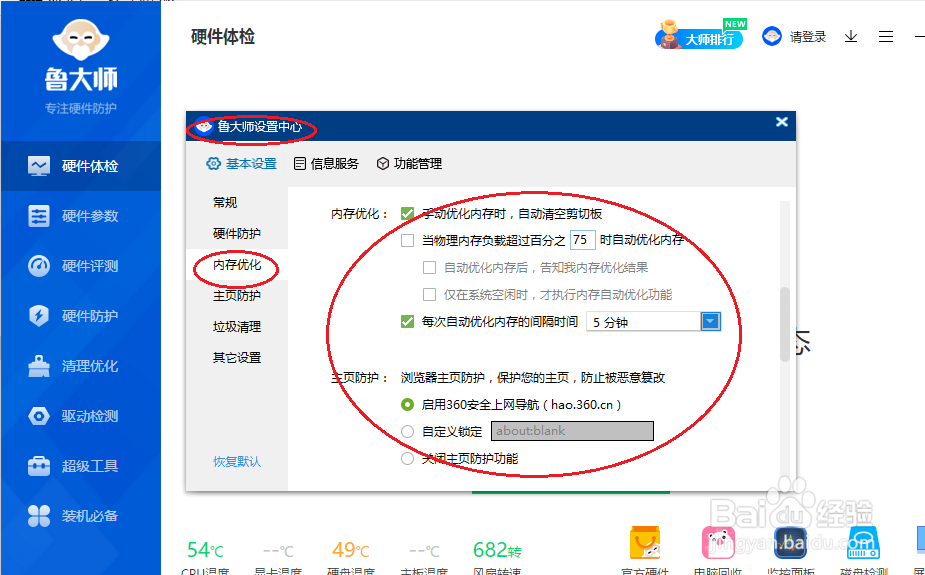The height and width of the screenshot is (575, 925).
Task: Click the download arrow icon
Action: (x=851, y=37)
